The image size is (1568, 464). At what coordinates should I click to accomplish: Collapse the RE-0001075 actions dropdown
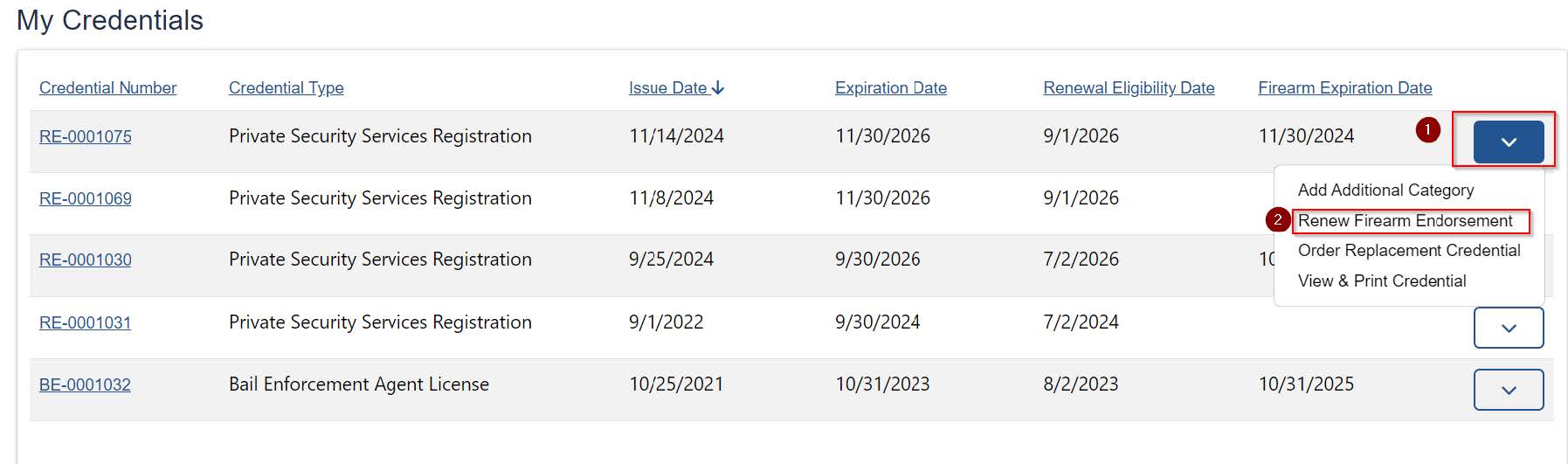tap(1508, 142)
